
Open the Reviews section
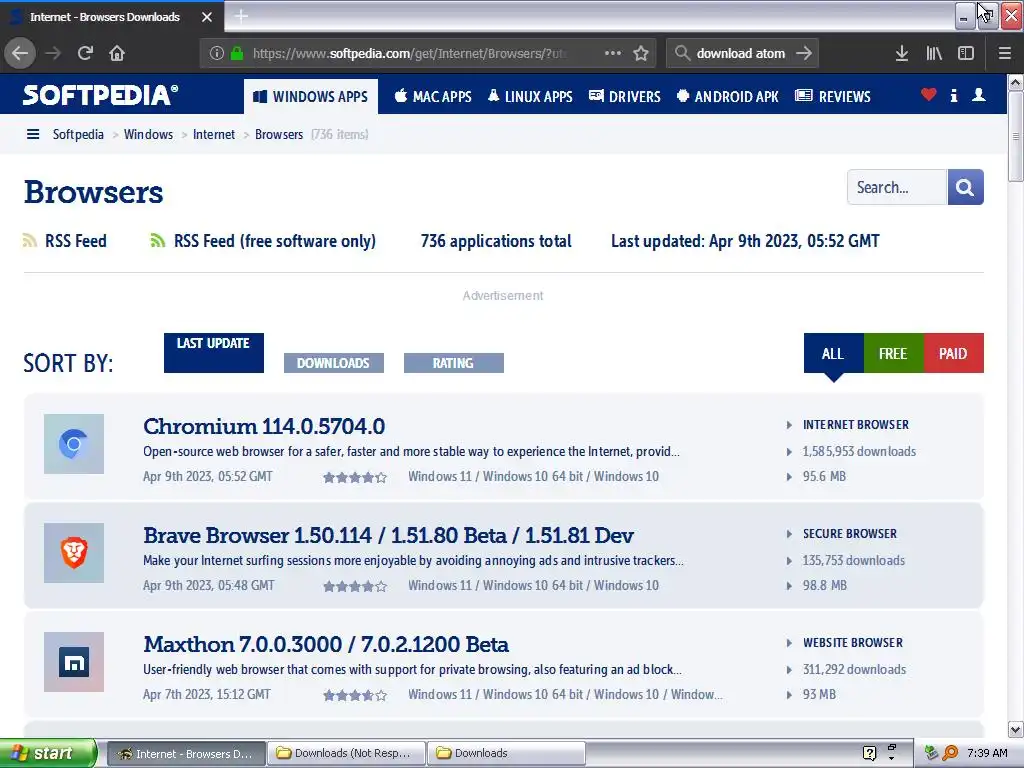point(833,97)
